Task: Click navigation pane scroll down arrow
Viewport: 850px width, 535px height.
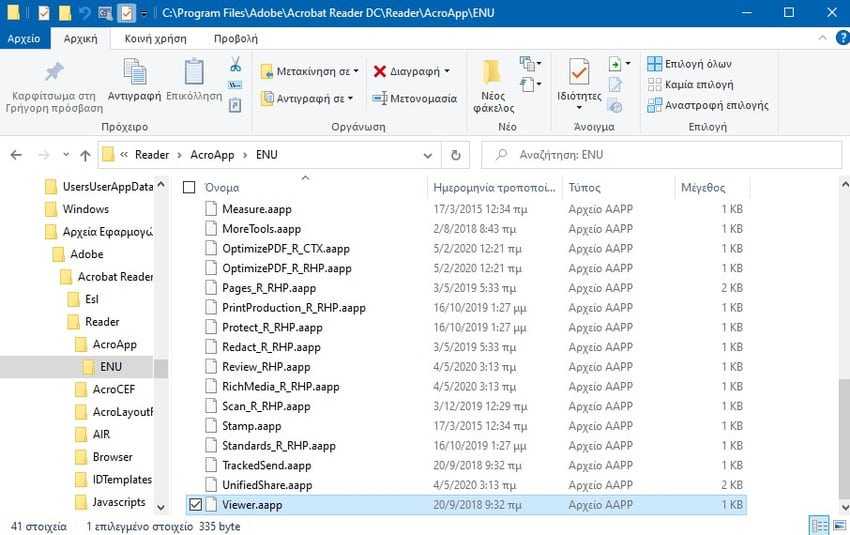Action: (161, 507)
